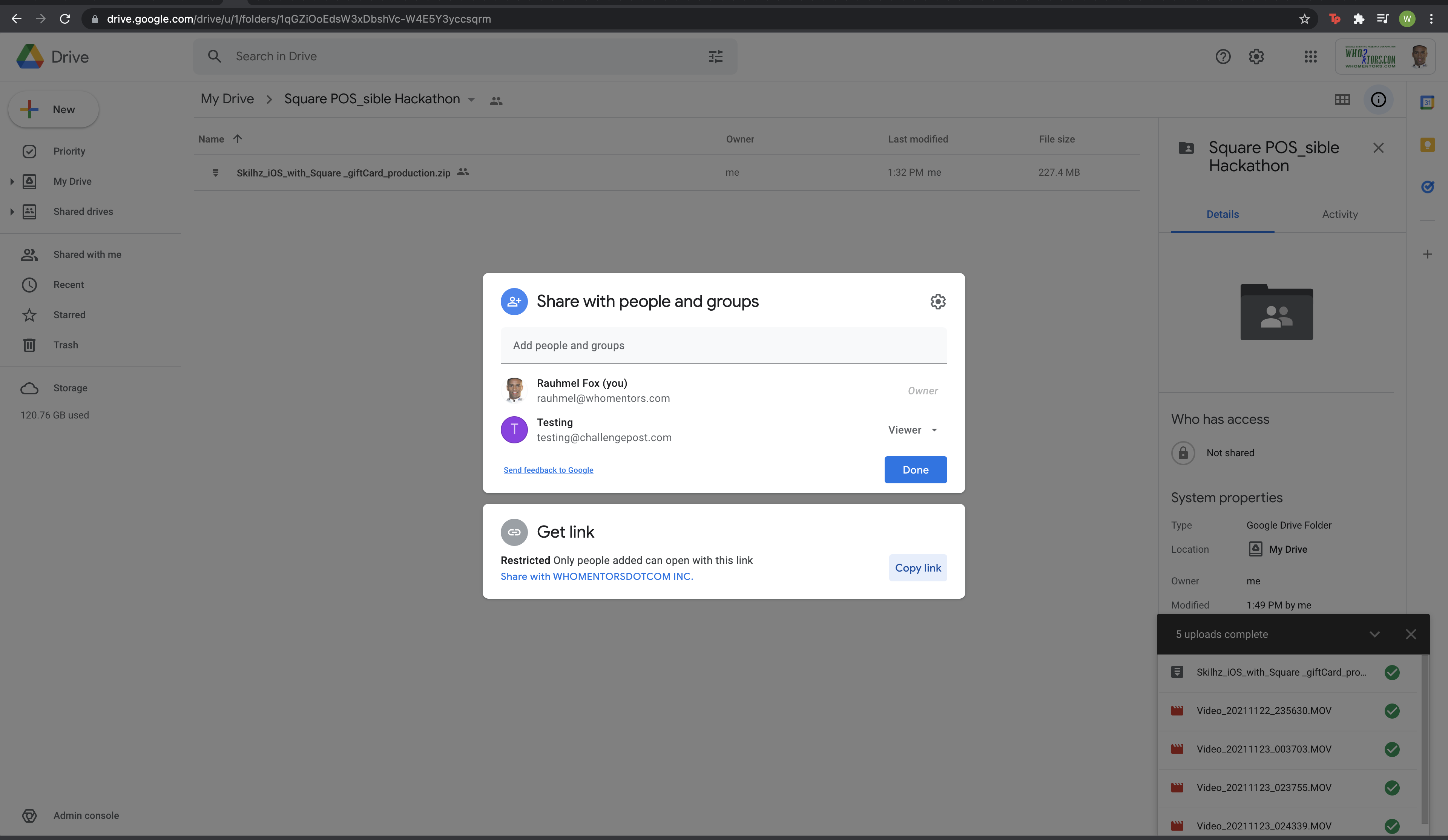The height and width of the screenshot is (840, 1448).
Task: Open Drive settings gear icon
Action: click(1256, 56)
